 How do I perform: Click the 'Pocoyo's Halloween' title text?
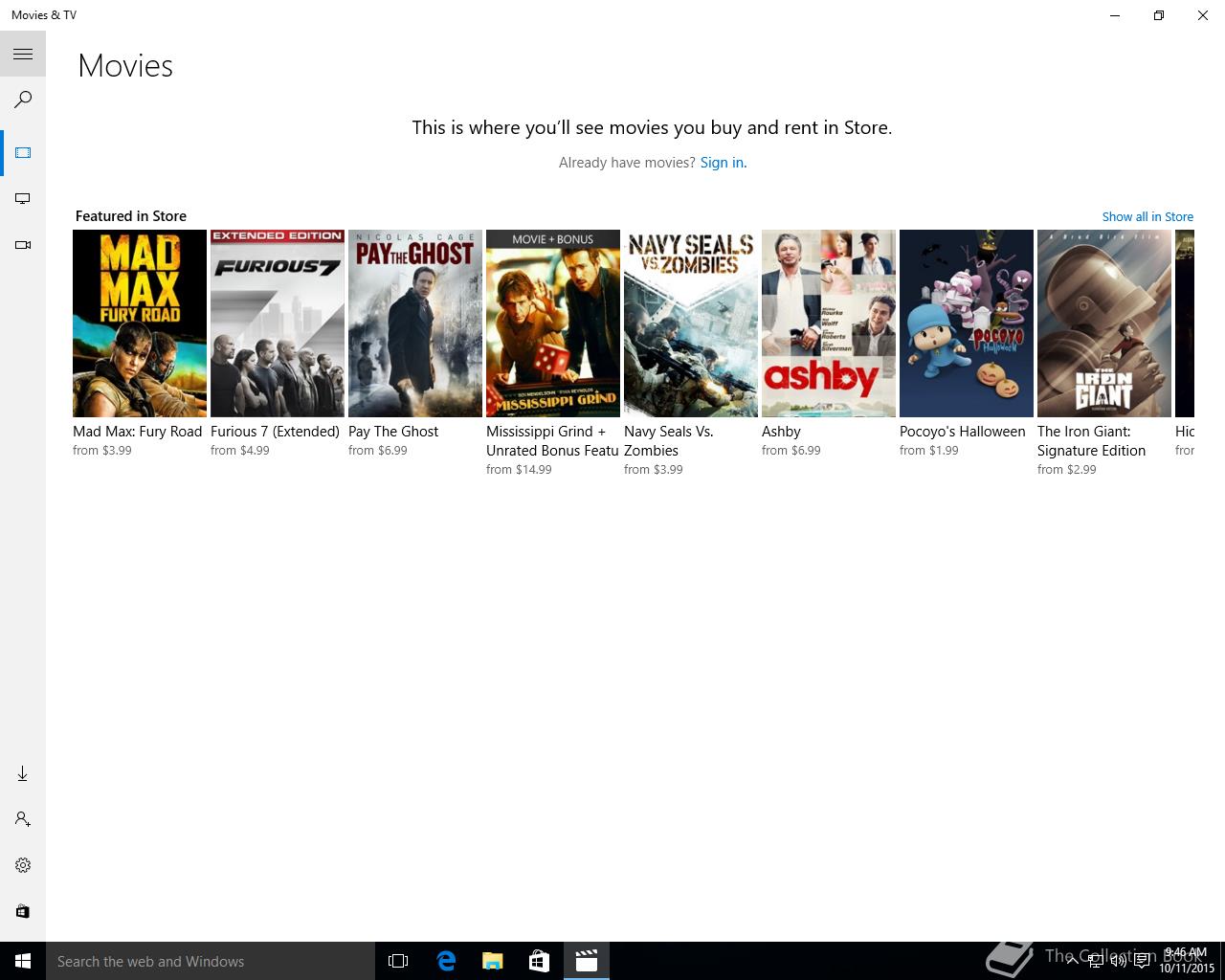962,432
